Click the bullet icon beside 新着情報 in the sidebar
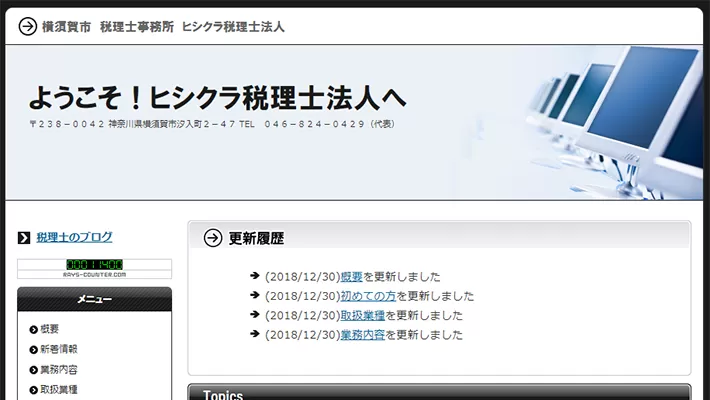The width and height of the screenshot is (710, 400). click(33, 349)
